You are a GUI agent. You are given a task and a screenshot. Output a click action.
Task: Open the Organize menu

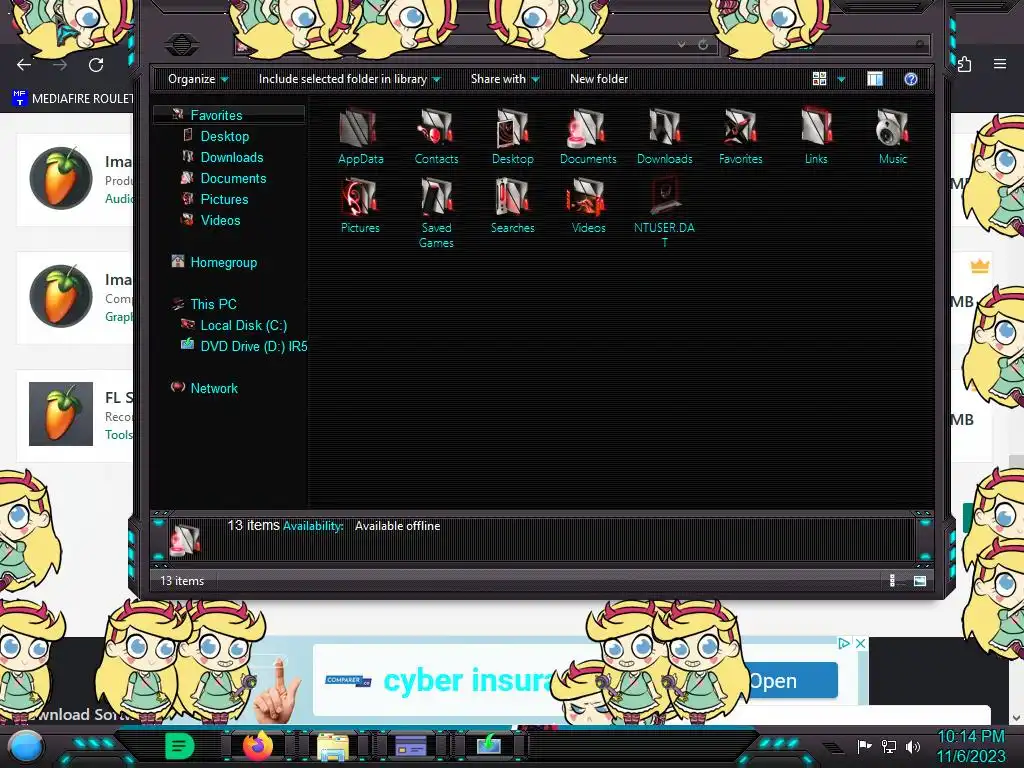[x=198, y=79]
